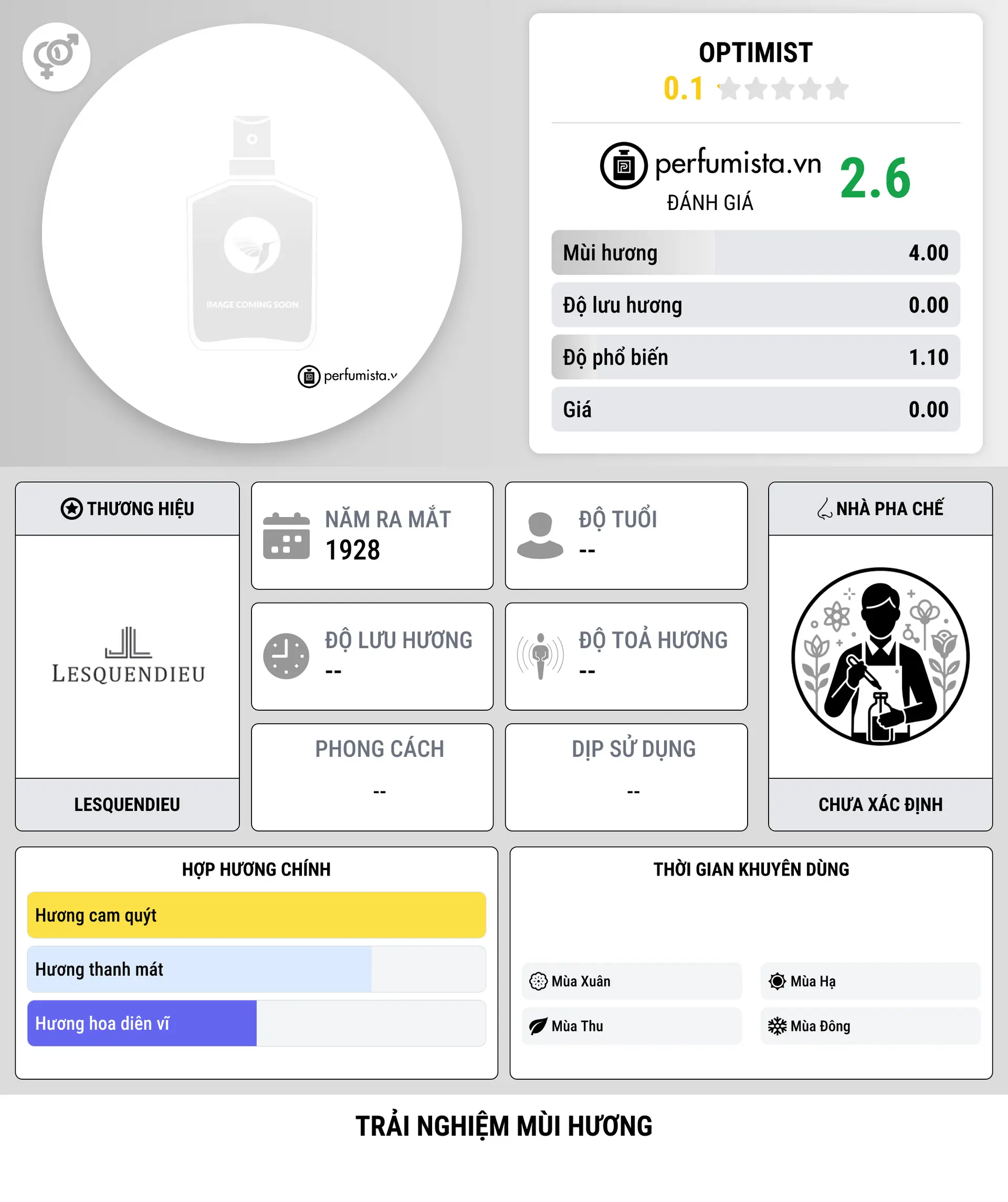
Task: Click the Hương hoa diên vĩ accord bar
Action: pos(256,1023)
